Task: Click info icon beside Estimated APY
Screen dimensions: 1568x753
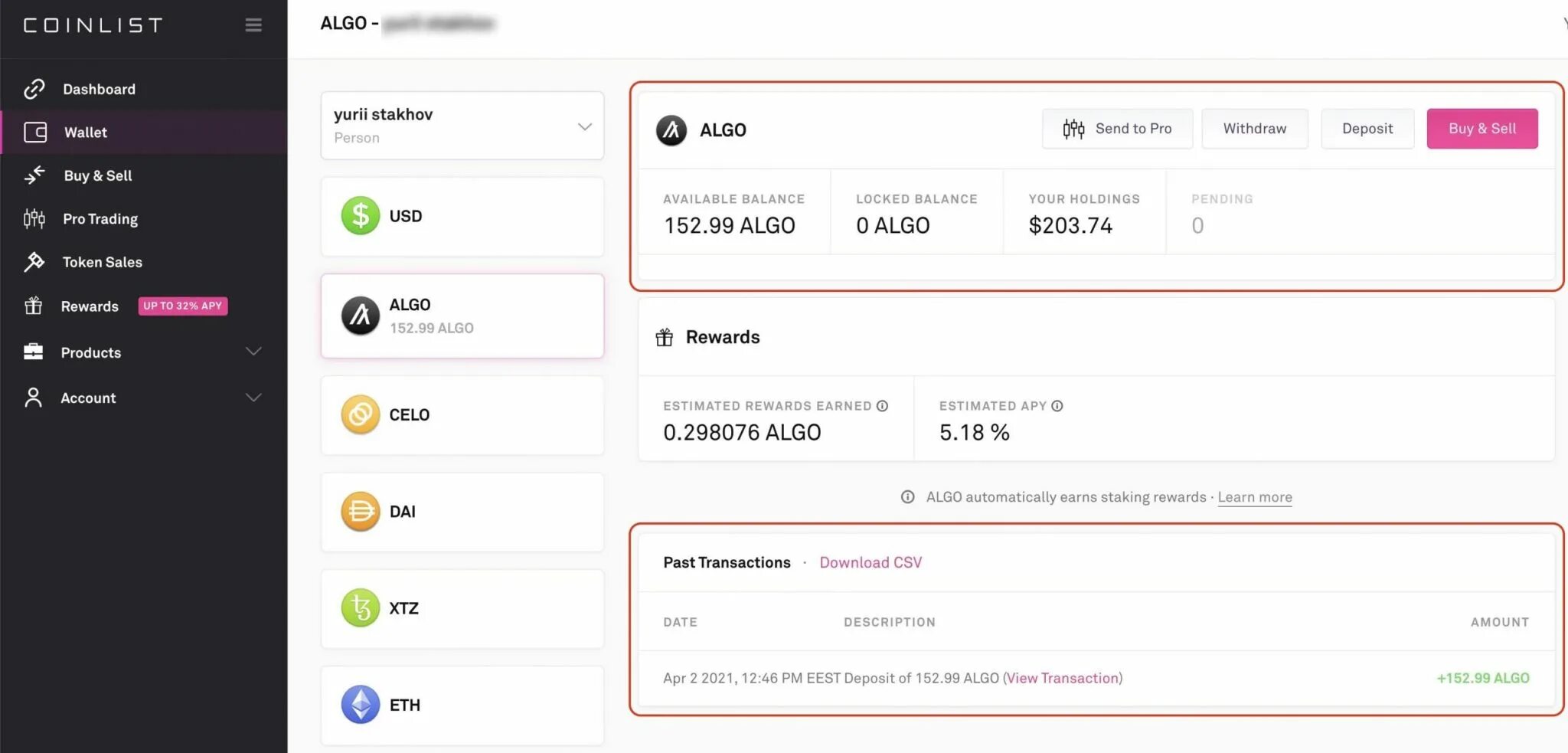Action: (x=1057, y=406)
